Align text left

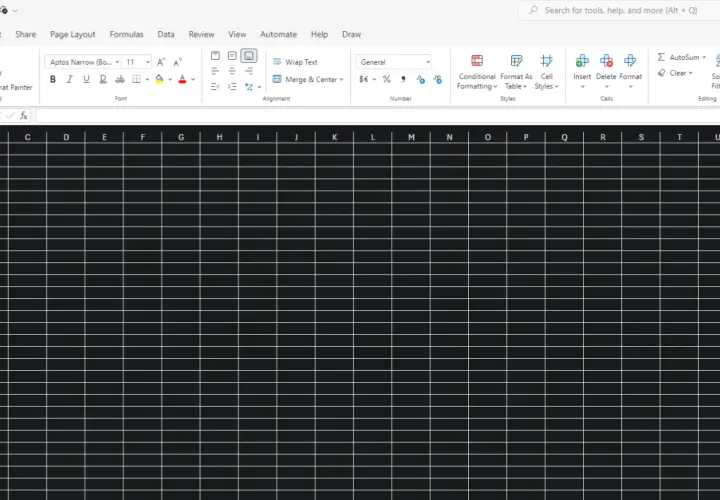pos(215,71)
